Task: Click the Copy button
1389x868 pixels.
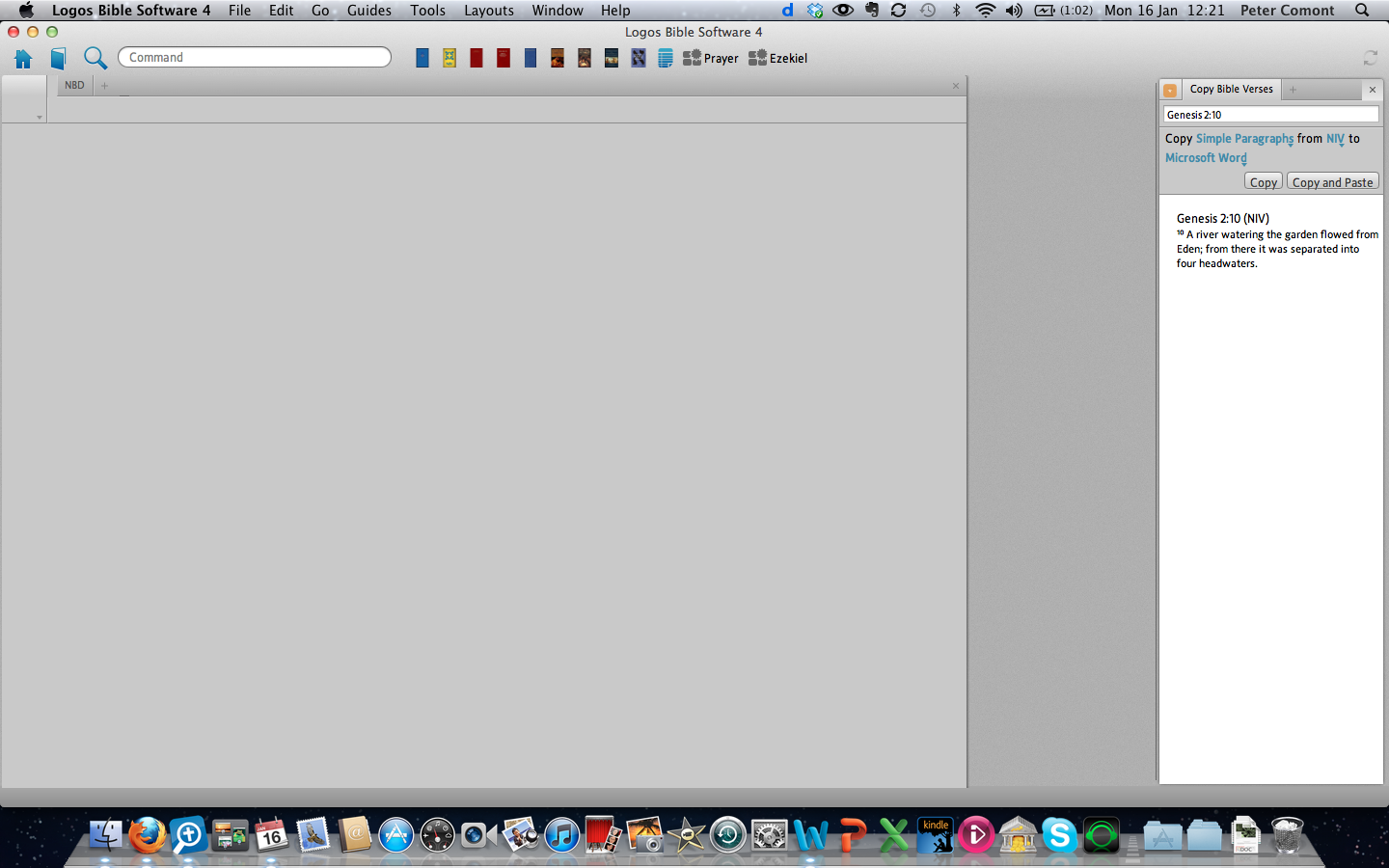Action: [1263, 182]
